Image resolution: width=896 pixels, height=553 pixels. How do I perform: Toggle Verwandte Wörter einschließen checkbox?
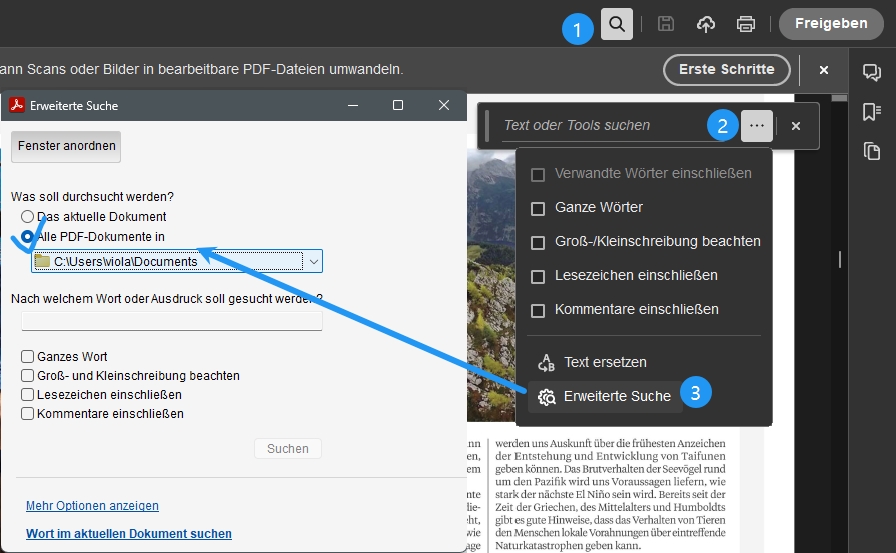coord(538,174)
